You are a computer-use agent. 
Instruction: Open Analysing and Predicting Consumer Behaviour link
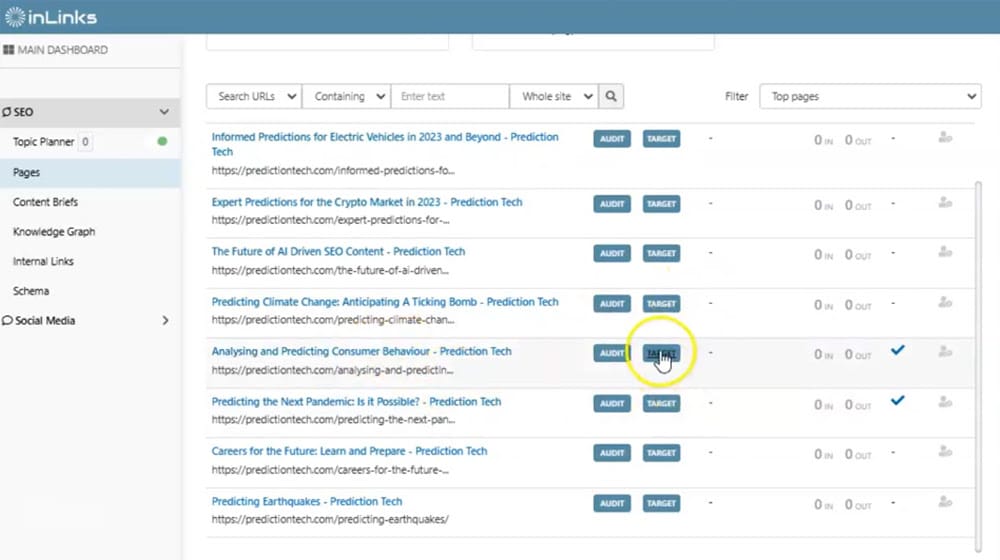click(361, 351)
